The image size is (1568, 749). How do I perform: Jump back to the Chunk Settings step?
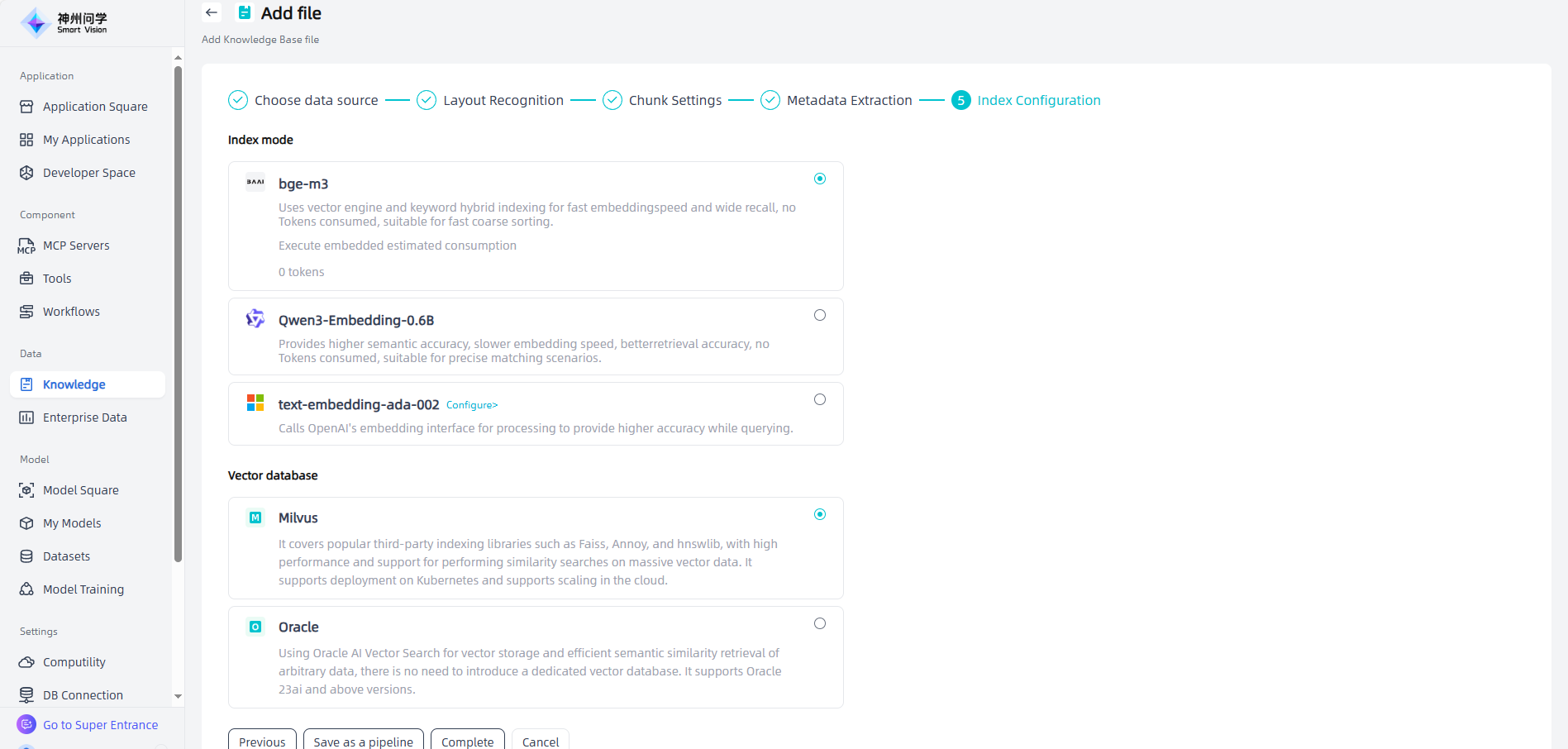pyautogui.click(x=674, y=100)
